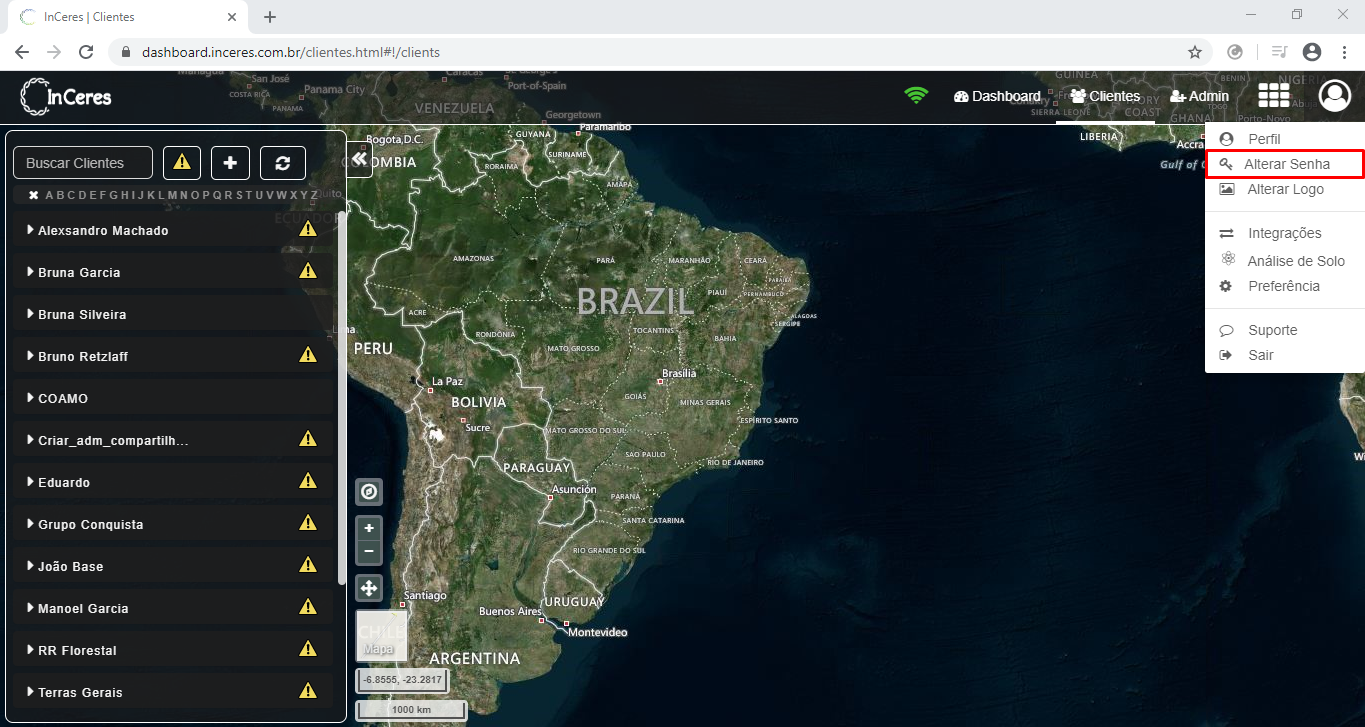This screenshot has width=1365, height=727.
Task: Select Perfil in the user menu
Action: point(1264,139)
